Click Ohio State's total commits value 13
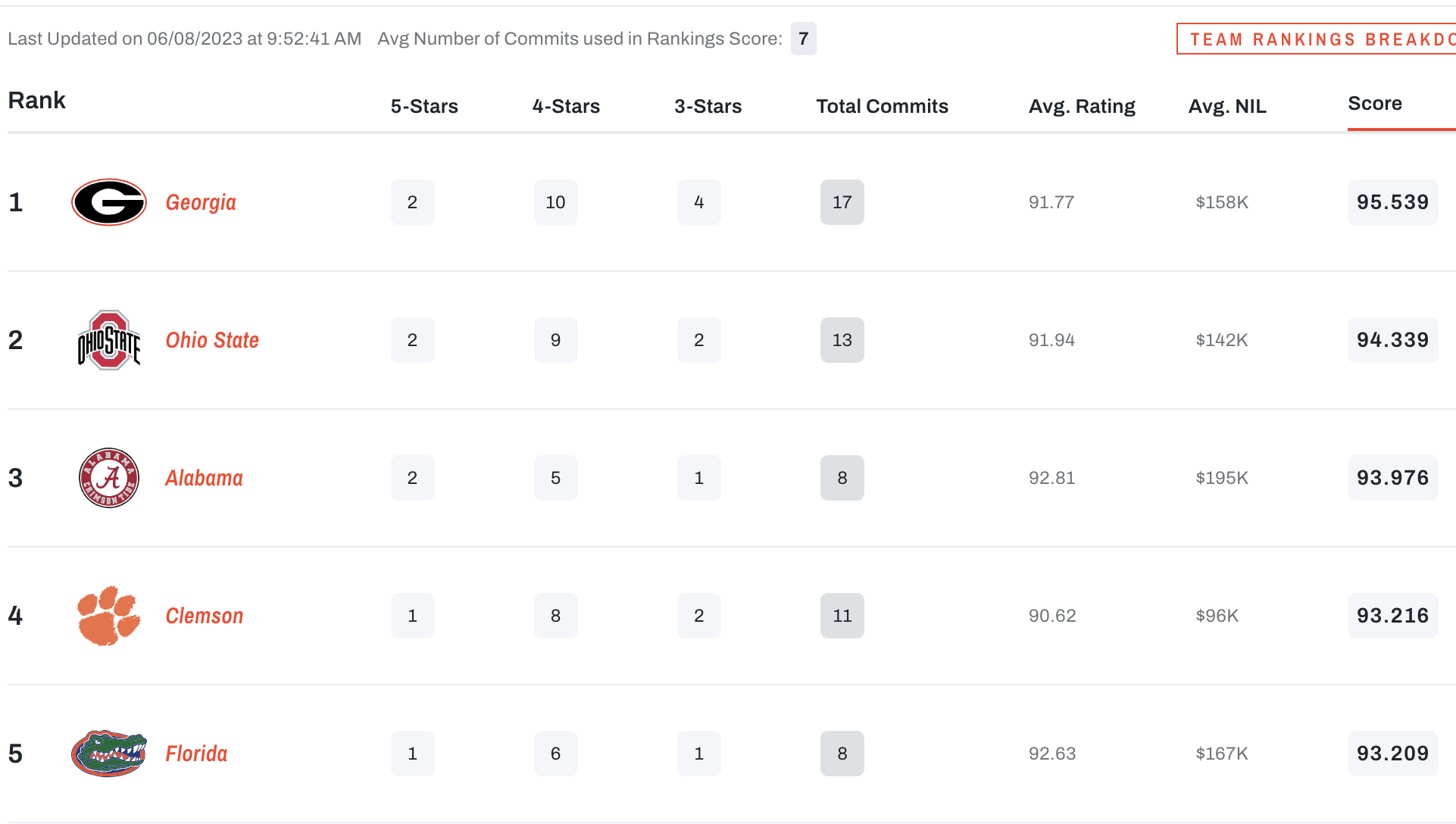 842,340
